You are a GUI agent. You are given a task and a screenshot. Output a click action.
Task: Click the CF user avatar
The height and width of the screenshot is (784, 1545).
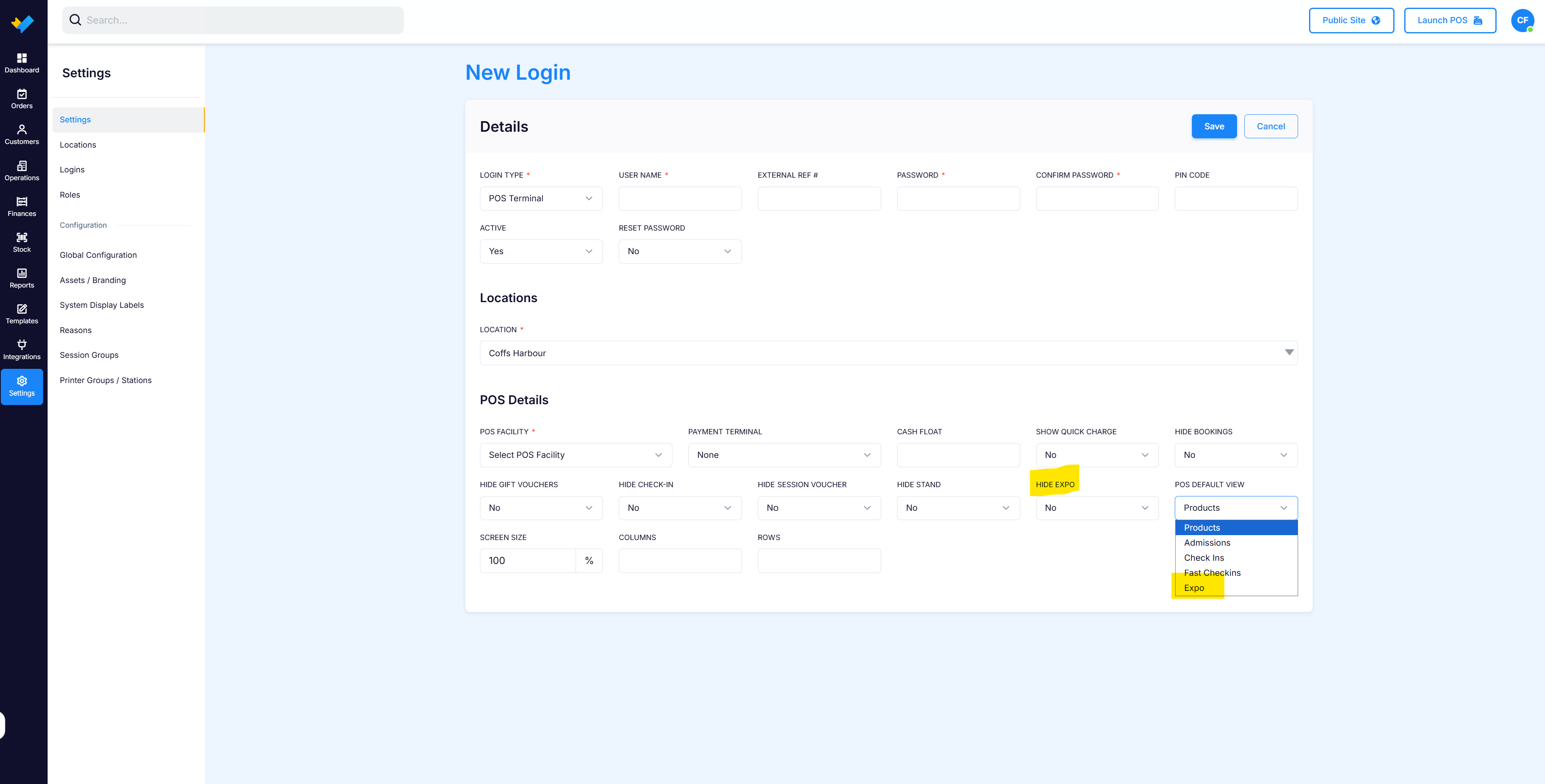tap(1522, 20)
